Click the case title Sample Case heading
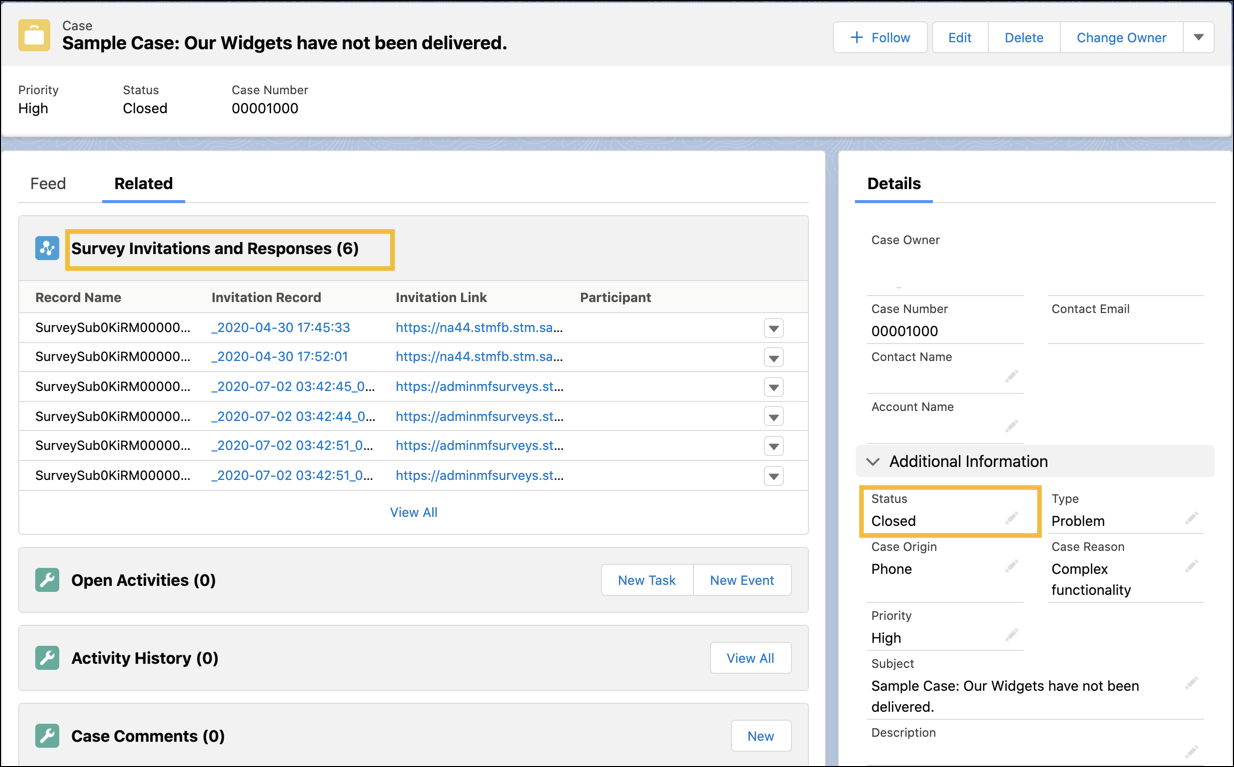The image size is (1234, 767). (284, 43)
